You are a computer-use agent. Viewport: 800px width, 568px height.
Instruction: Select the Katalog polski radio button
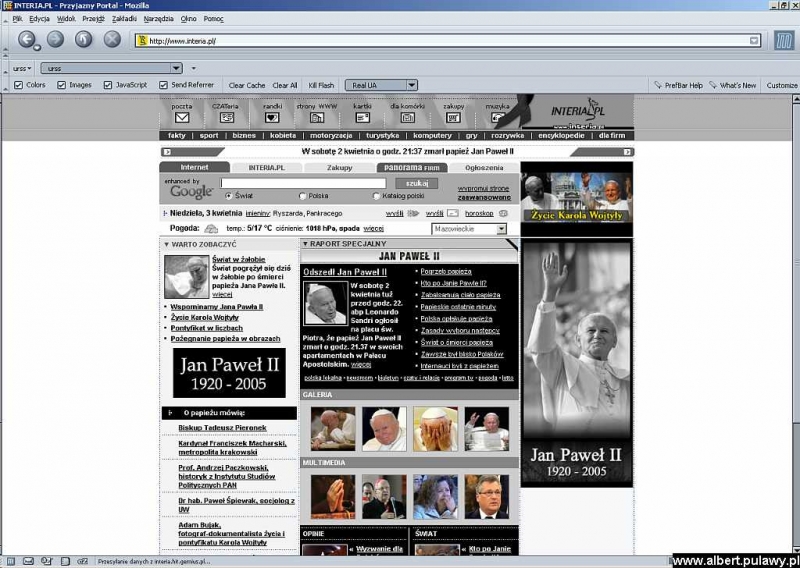point(377,196)
